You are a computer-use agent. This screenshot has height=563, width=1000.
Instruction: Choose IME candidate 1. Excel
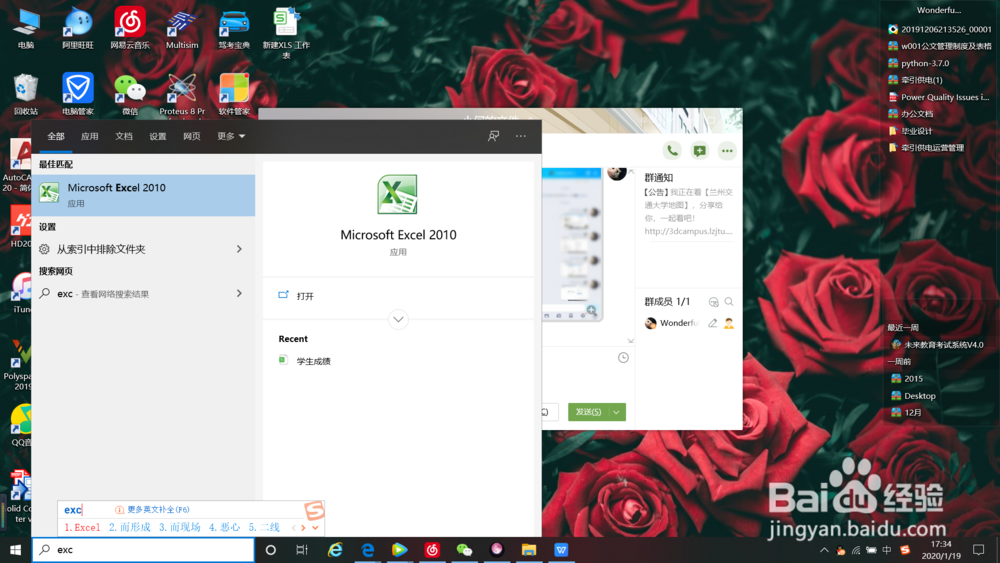click(x=82, y=527)
